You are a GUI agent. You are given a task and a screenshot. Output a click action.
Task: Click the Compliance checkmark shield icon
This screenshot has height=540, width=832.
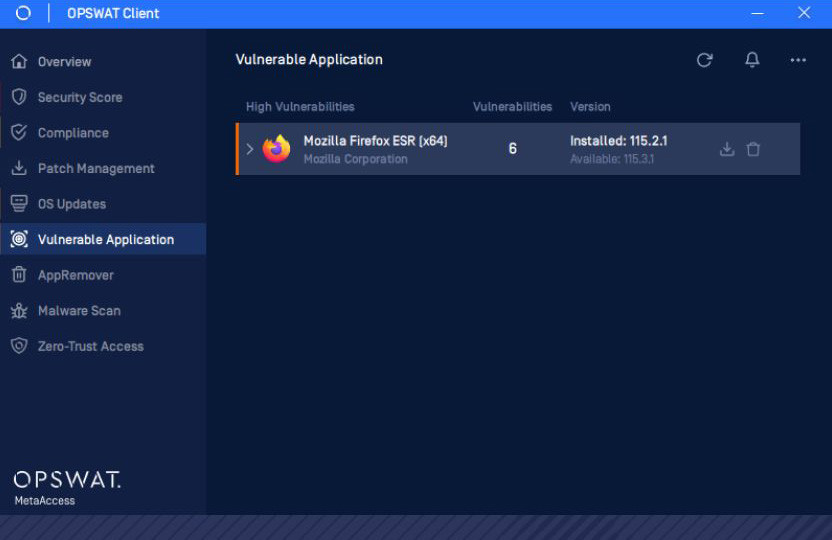click(x=19, y=133)
